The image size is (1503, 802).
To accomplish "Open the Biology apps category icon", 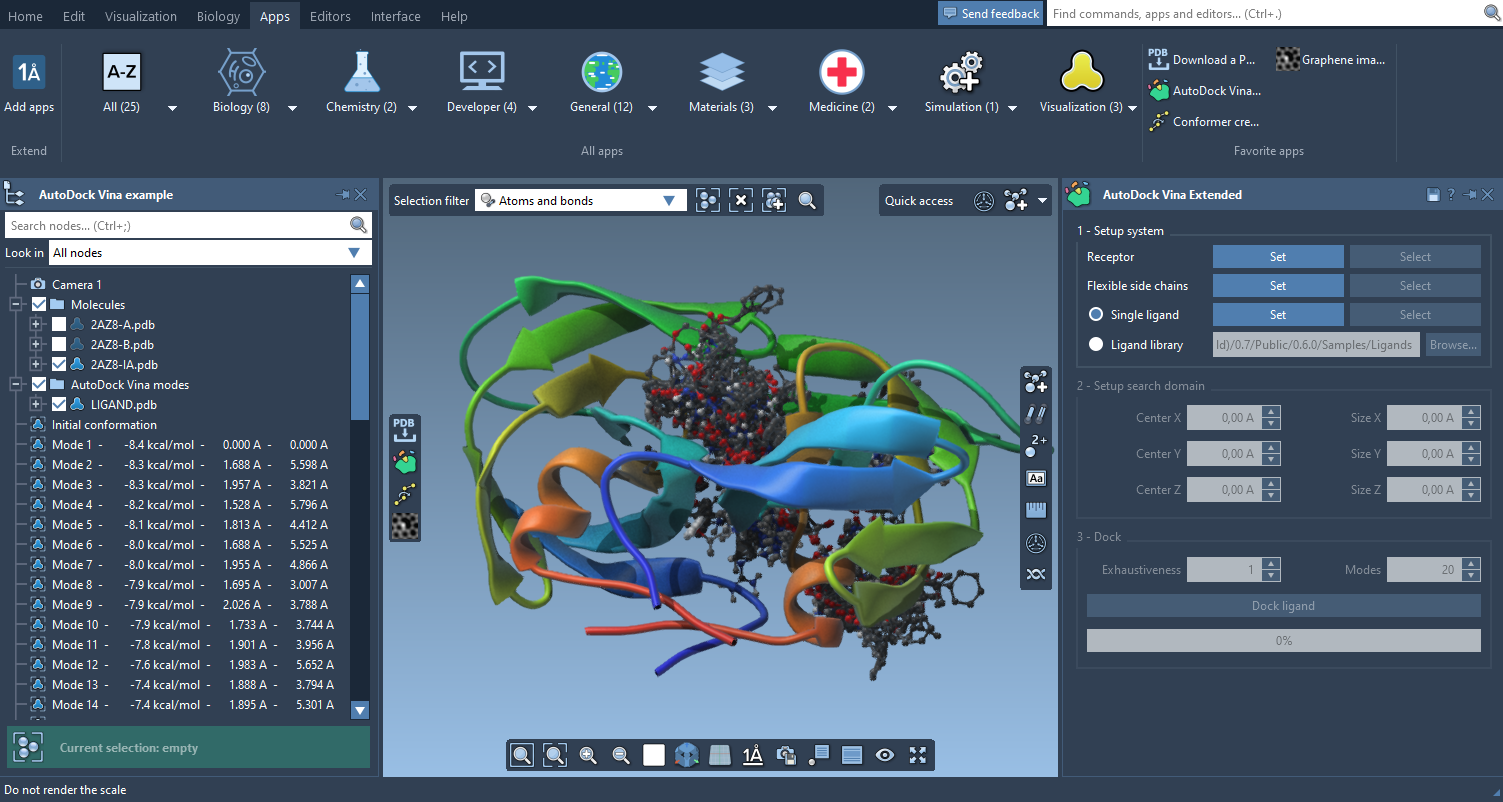I will click(x=241, y=72).
